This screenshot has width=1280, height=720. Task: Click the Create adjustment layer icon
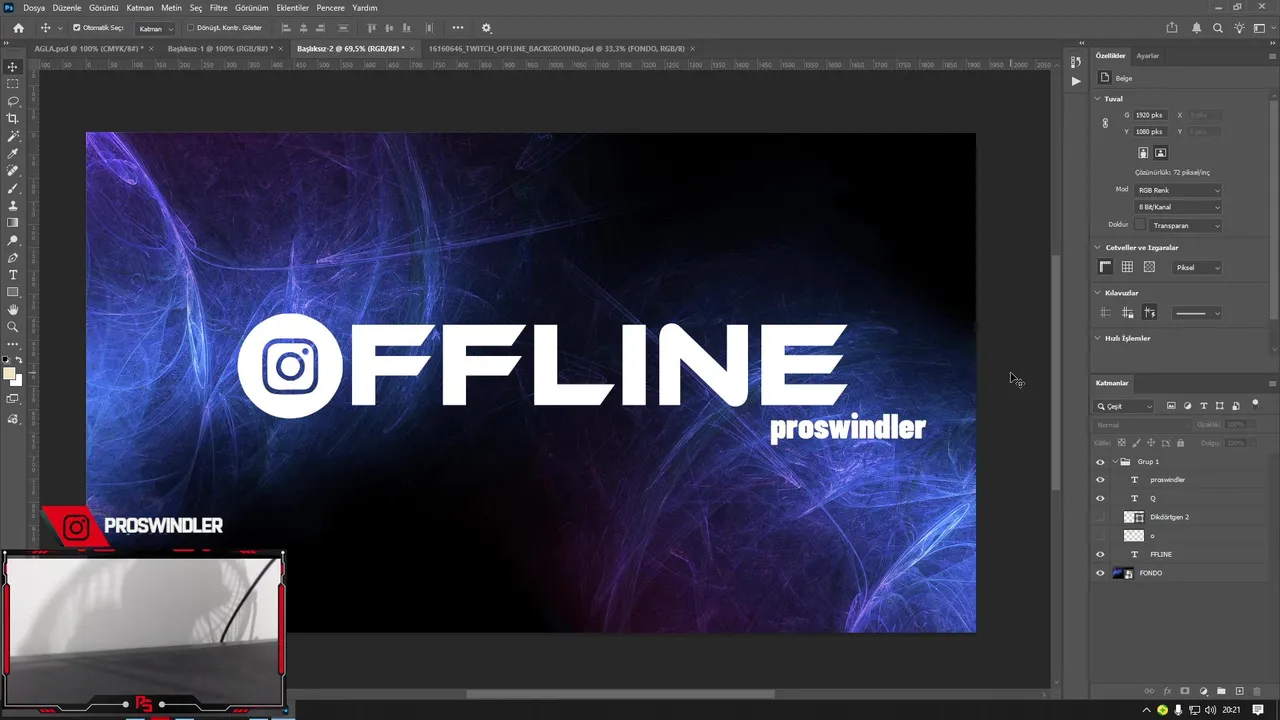point(1203,691)
